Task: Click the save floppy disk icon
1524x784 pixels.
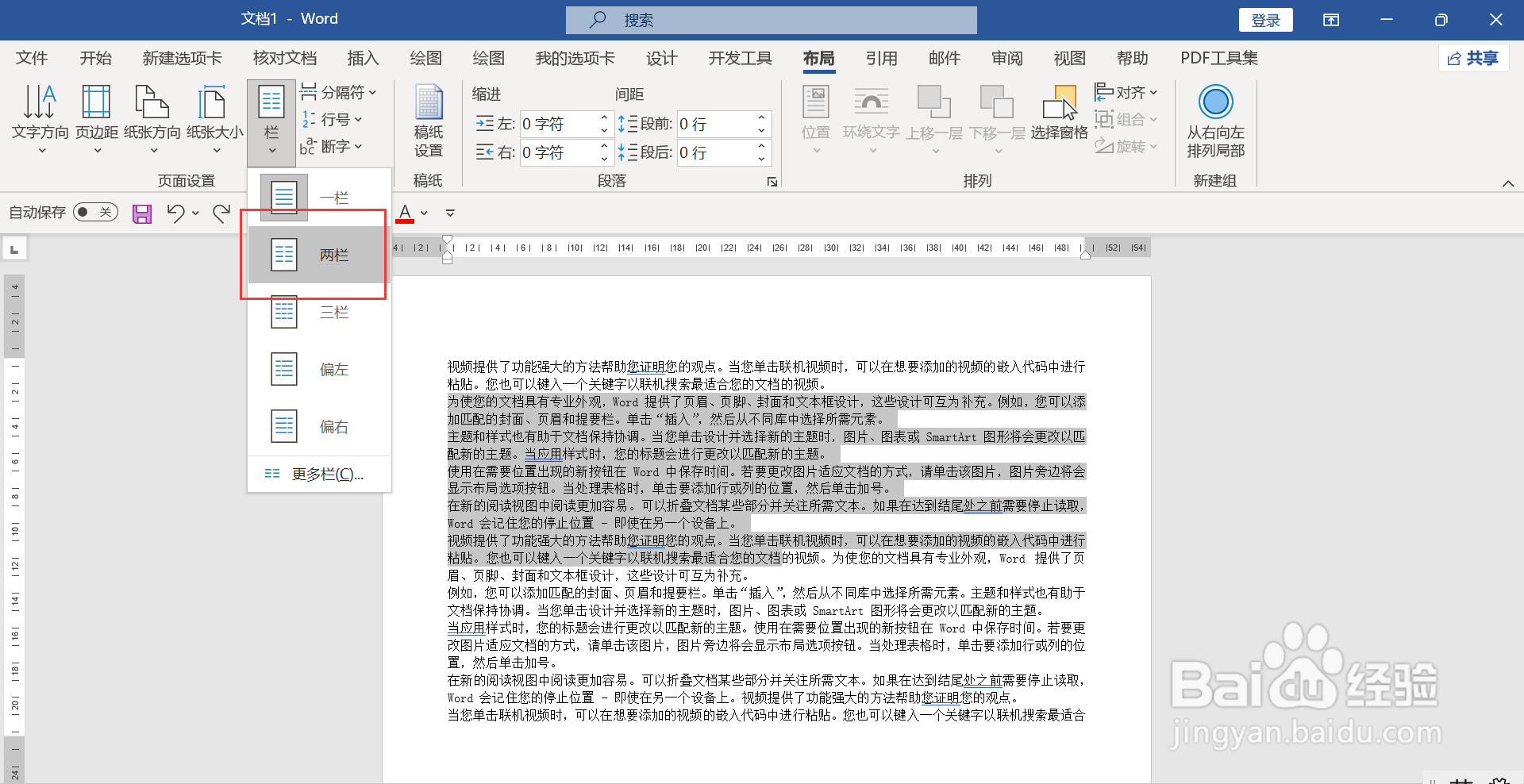Action: tap(142, 213)
